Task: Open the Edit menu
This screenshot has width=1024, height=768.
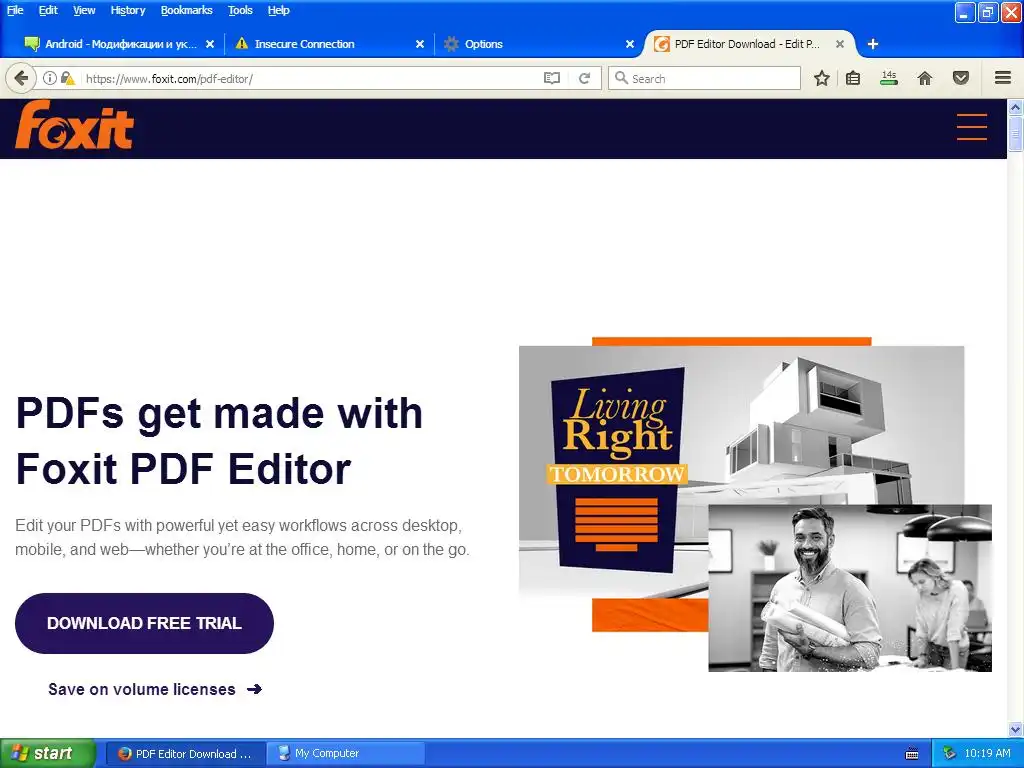Action: coord(48,10)
